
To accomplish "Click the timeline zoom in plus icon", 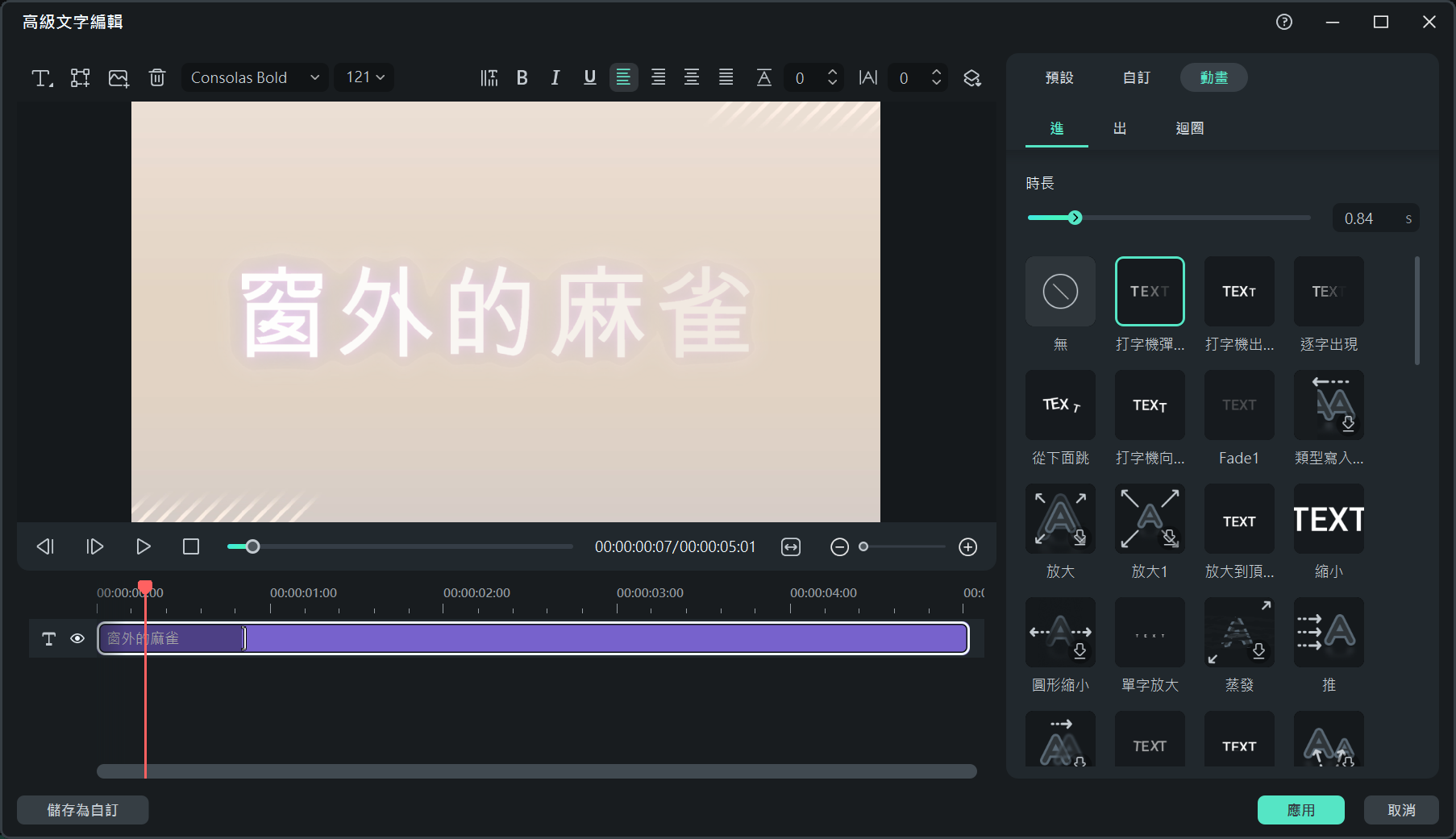I will [968, 547].
